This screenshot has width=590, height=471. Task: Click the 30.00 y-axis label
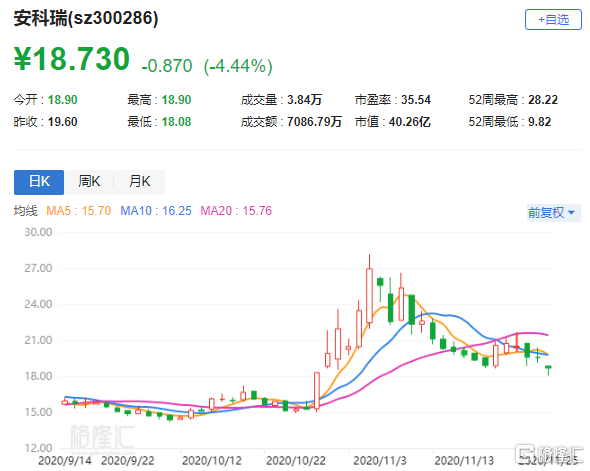[x=38, y=232]
